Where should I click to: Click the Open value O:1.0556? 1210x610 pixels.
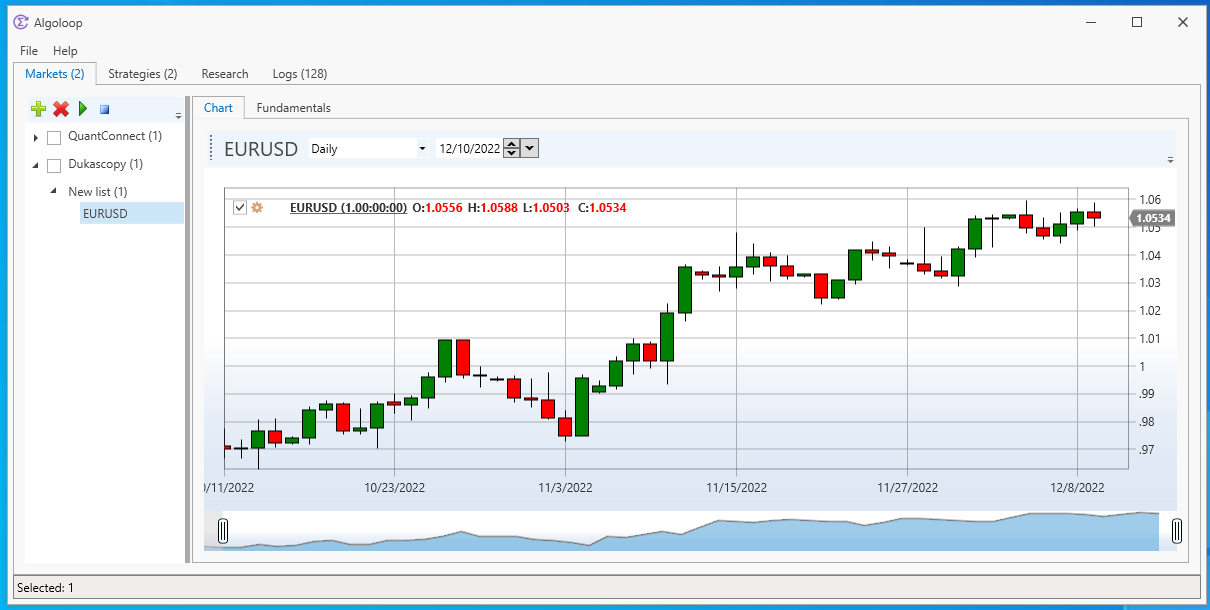(438, 208)
